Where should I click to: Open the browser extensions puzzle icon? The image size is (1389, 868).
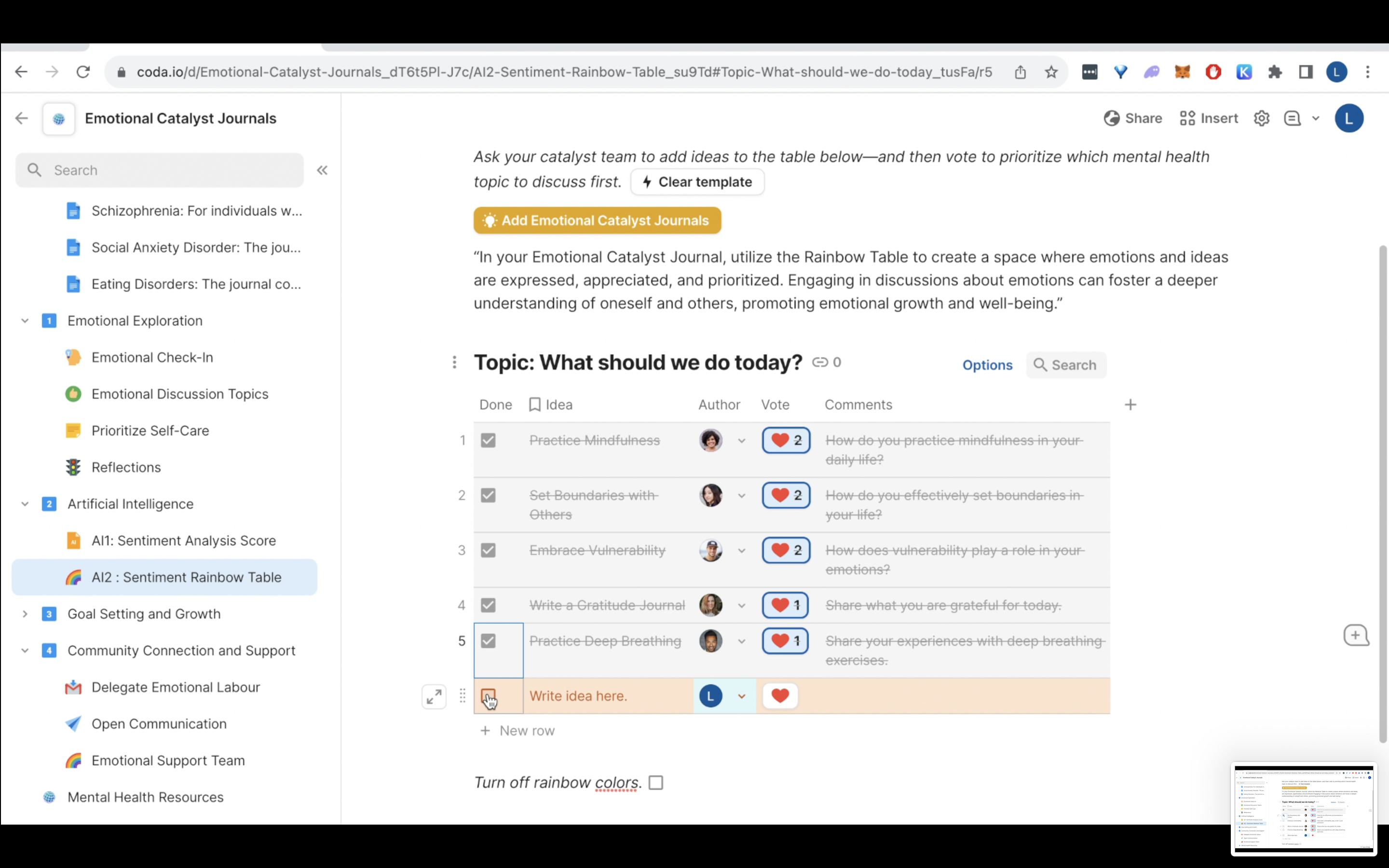1275,72
